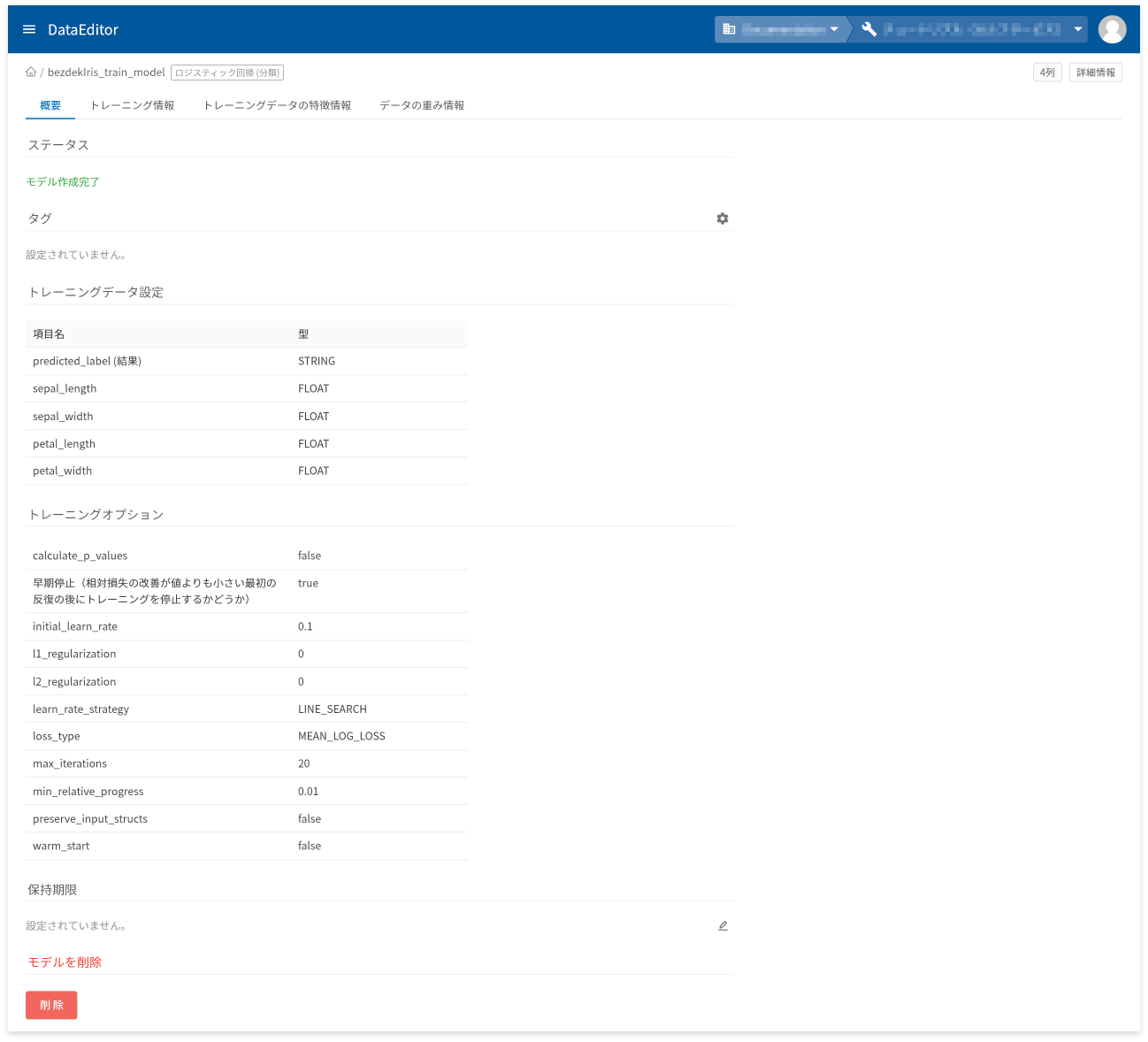
Task: Click the 型 column header
Action: (x=303, y=334)
